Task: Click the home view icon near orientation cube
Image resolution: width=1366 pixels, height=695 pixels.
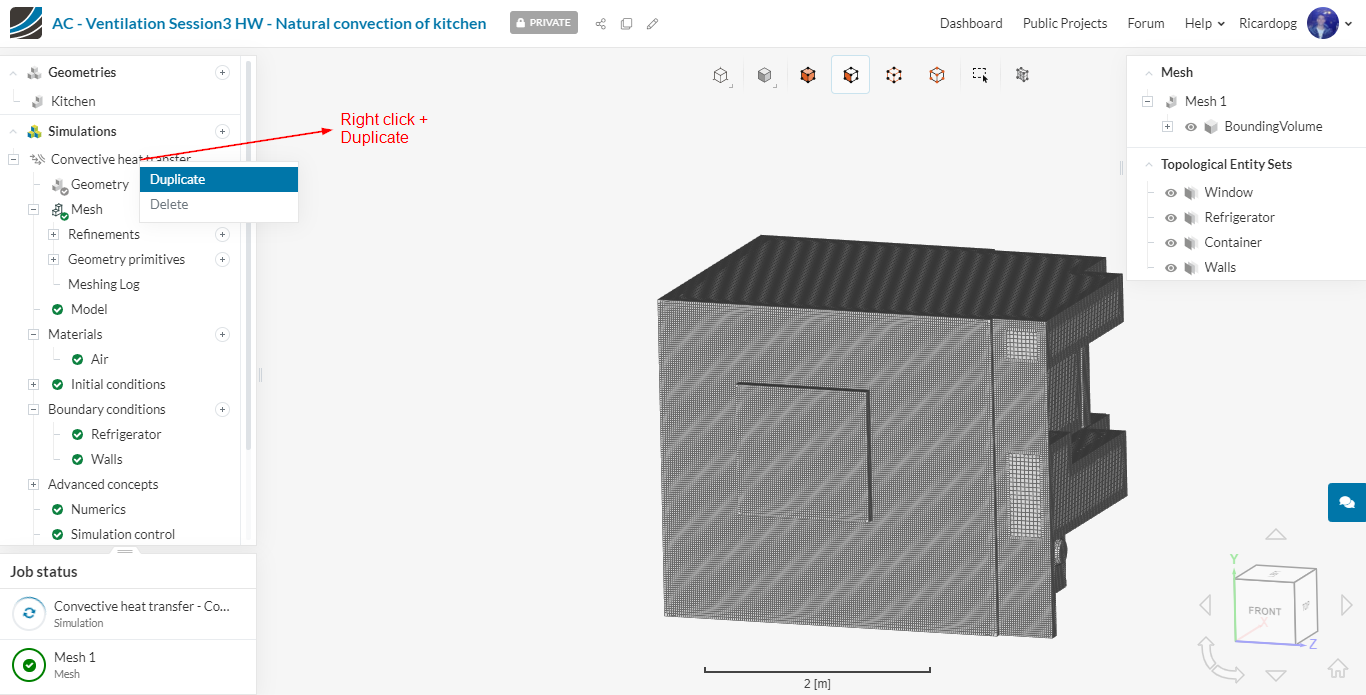Action: (1337, 668)
